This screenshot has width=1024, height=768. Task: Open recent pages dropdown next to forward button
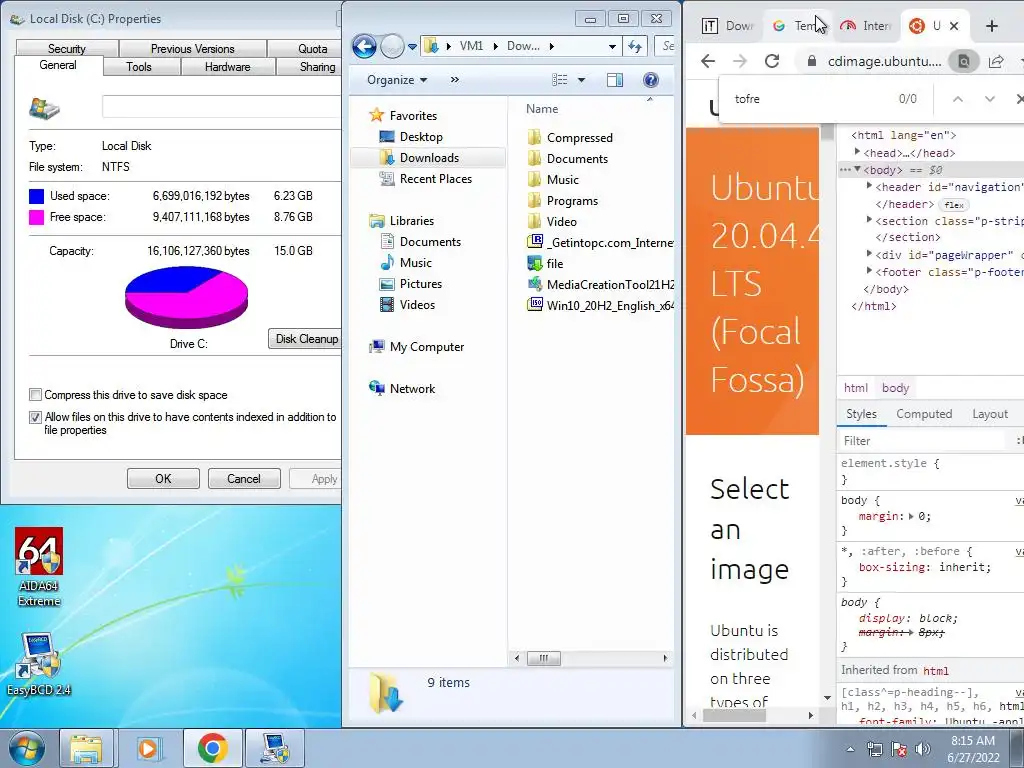(412, 47)
